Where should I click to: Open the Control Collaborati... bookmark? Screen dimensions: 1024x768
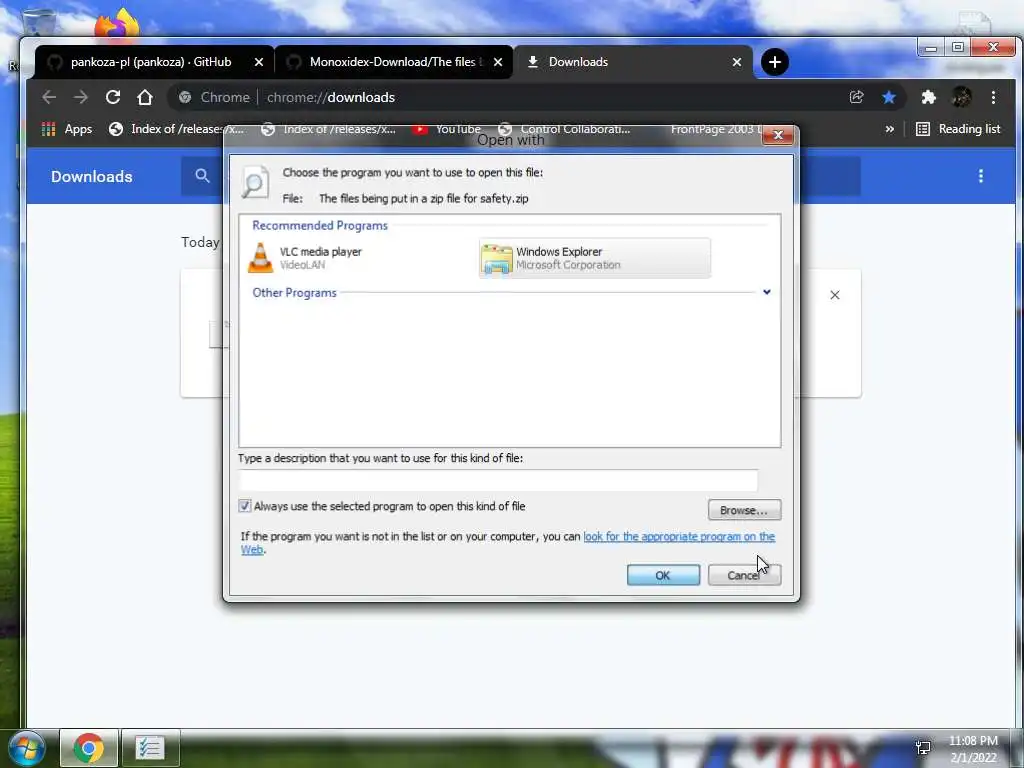(564, 129)
